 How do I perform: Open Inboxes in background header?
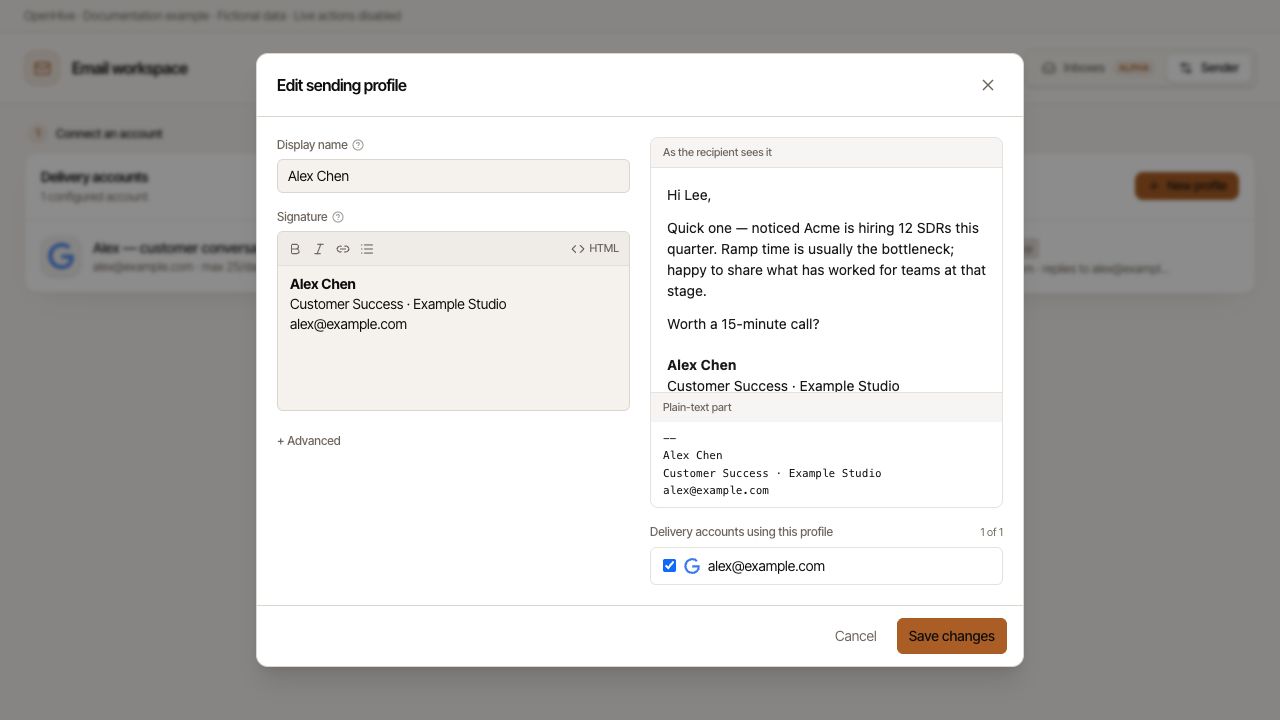[x=1096, y=68]
